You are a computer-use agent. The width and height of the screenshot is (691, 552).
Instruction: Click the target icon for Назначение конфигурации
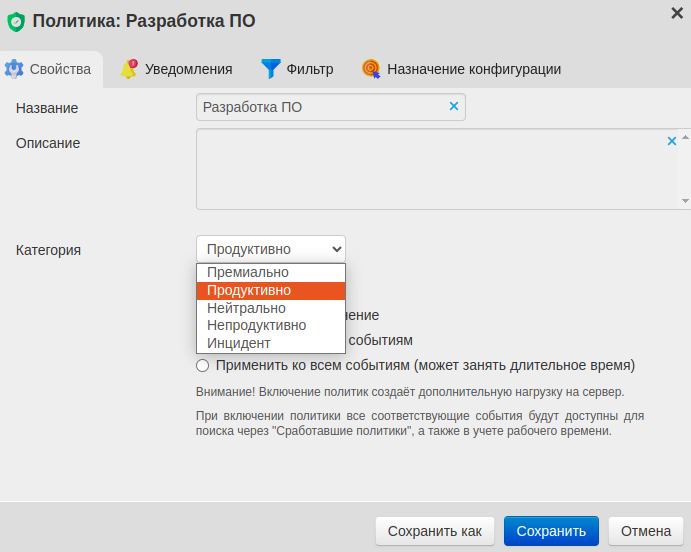371,69
